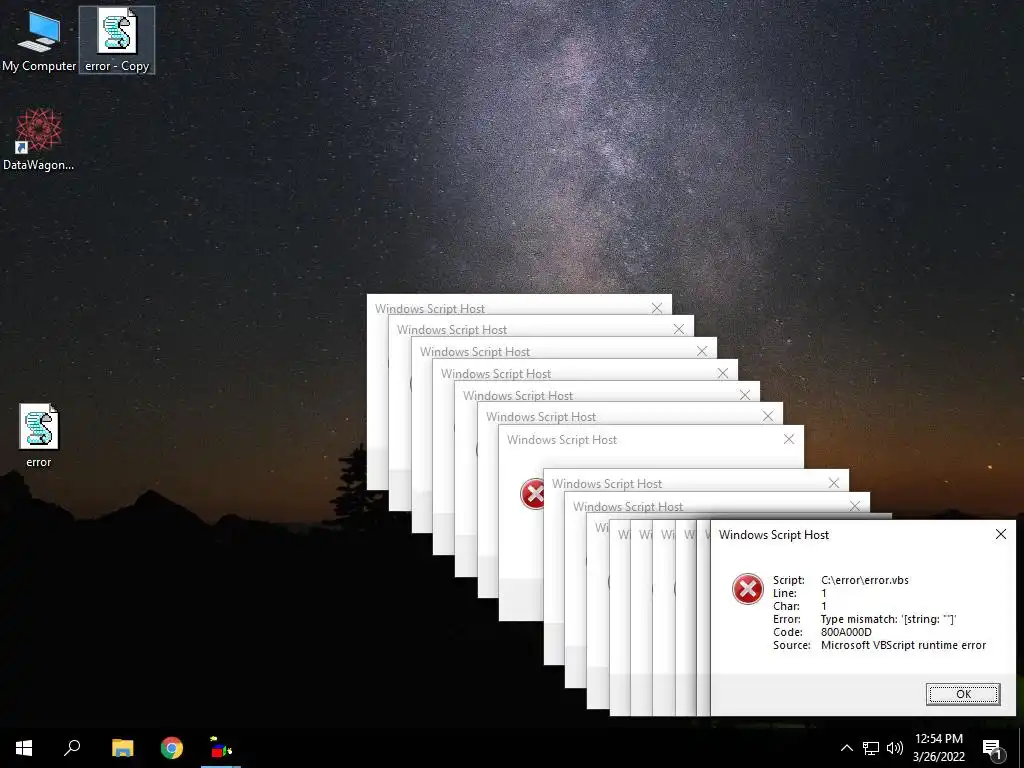This screenshot has height=768, width=1024.
Task: Click the error code 800A000D
Action: point(846,632)
